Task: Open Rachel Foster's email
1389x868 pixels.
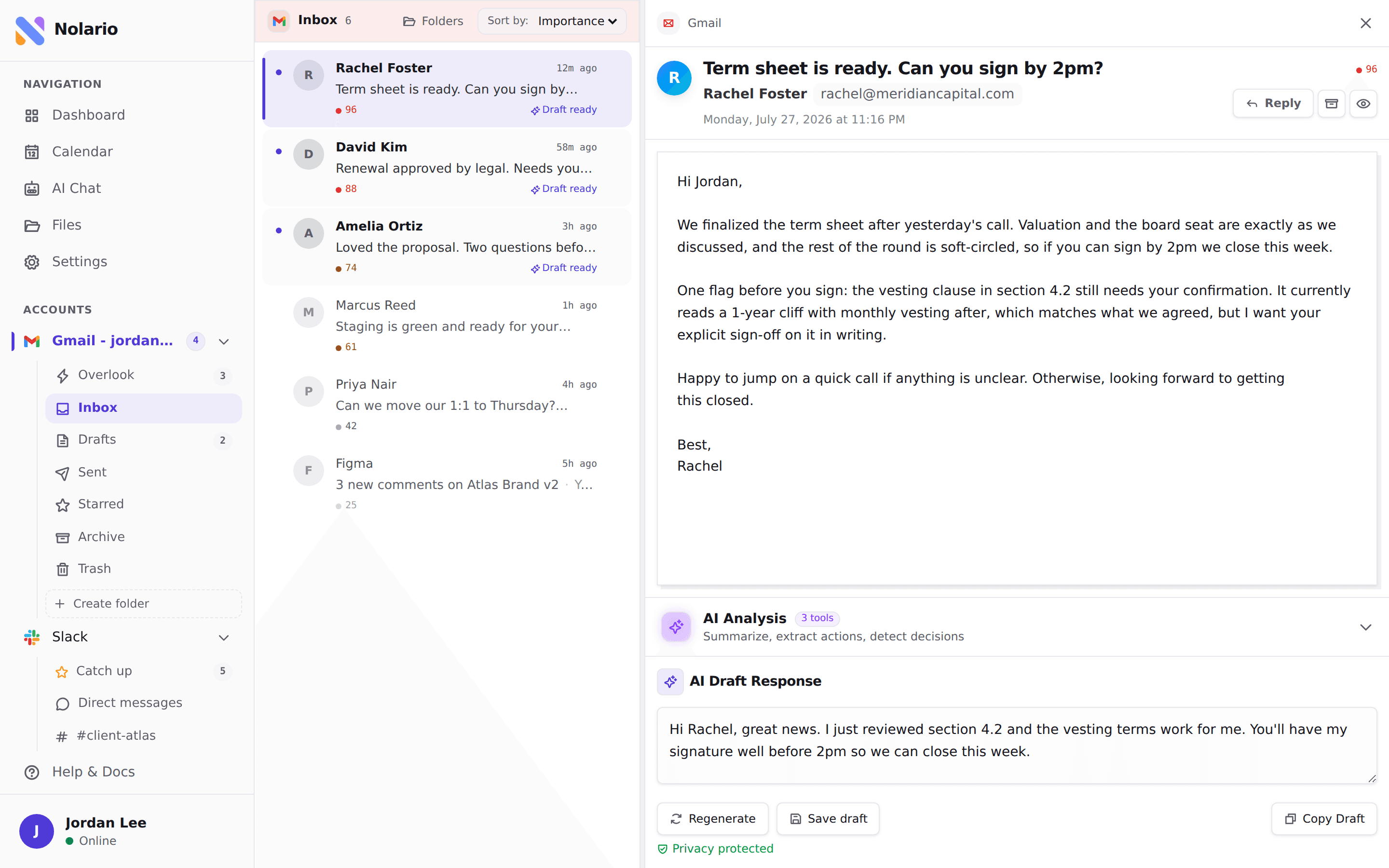Action: point(447,88)
